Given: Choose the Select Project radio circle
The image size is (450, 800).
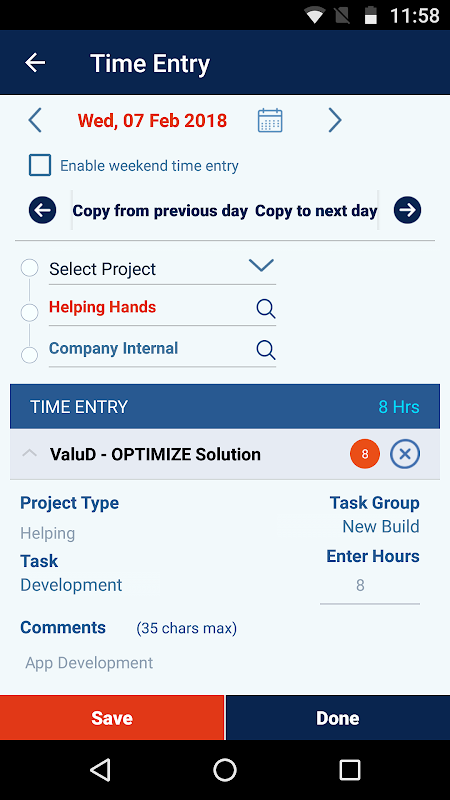Looking at the screenshot, I should (x=30, y=268).
